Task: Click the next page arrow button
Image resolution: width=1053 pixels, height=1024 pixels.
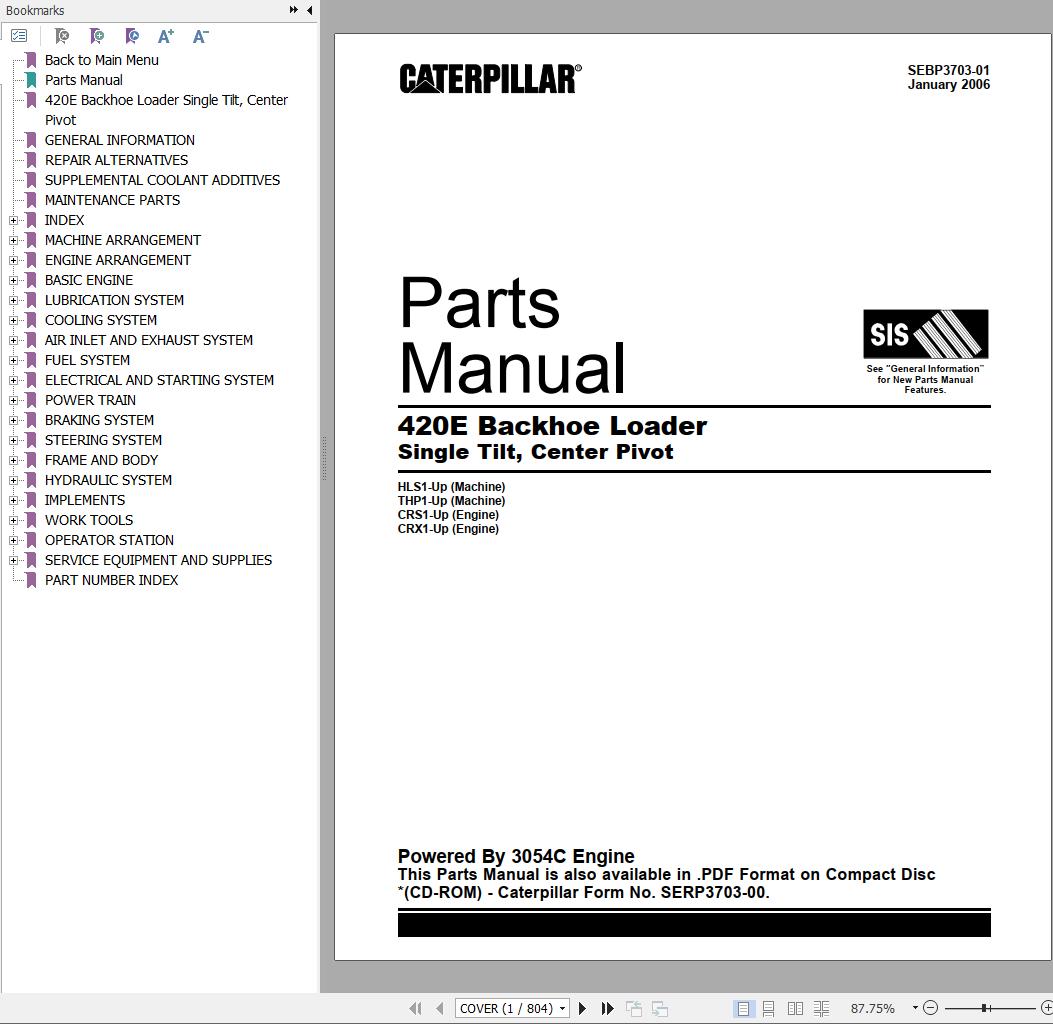Action: (x=582, y=1008)
